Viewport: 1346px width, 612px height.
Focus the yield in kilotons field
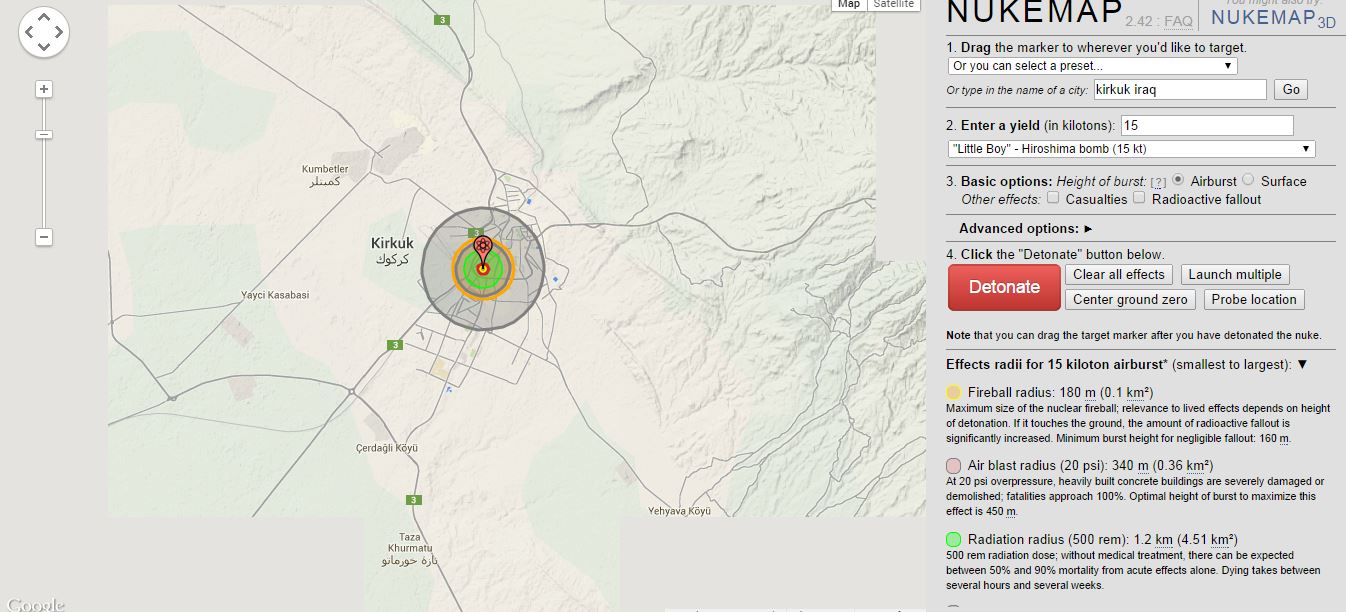pyautogui.click(x=1207, y=125)
